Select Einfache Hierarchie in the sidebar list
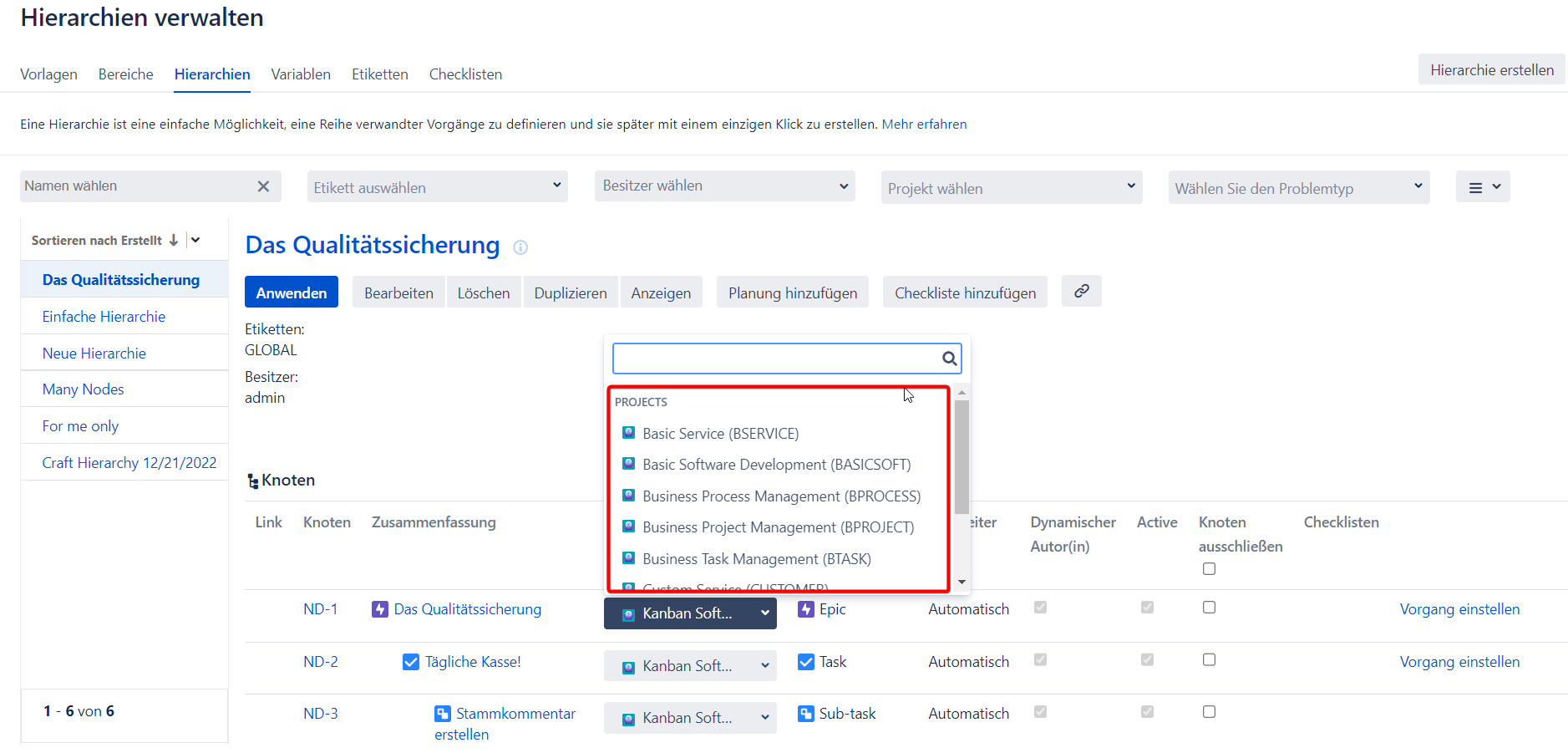Screen dimensions: 1568x753 [x=104, y=317]
